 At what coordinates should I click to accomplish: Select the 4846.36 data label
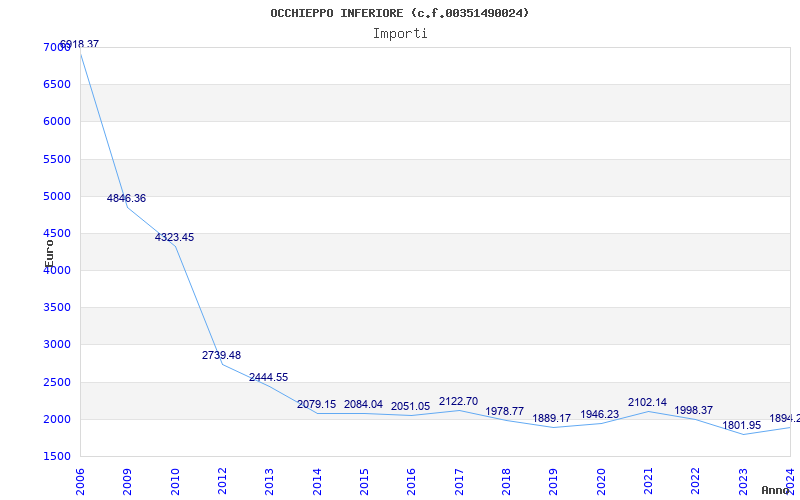pyautogui.click(x=126, y=198)
